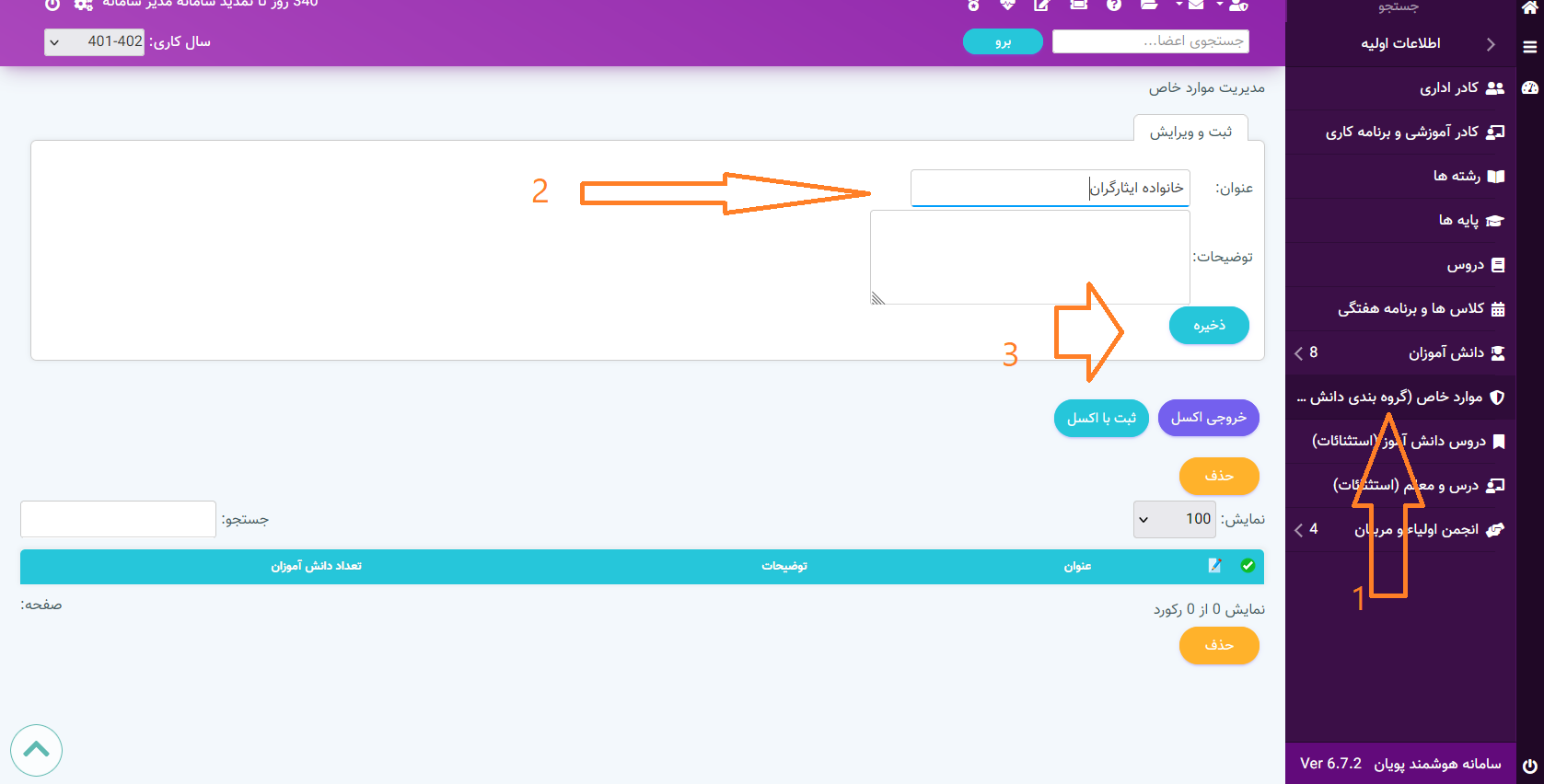Click the table جستجو filter field
This screenshot has height=784, width=1544.
[x=118, y=519]
